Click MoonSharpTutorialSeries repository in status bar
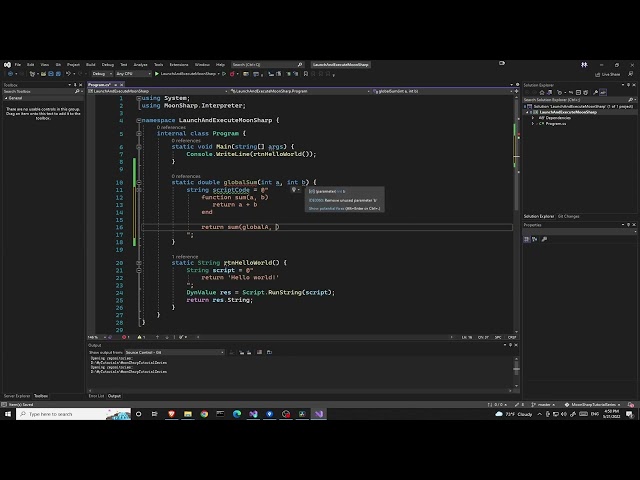Screen dimensions: 640x480 (593, 405)
